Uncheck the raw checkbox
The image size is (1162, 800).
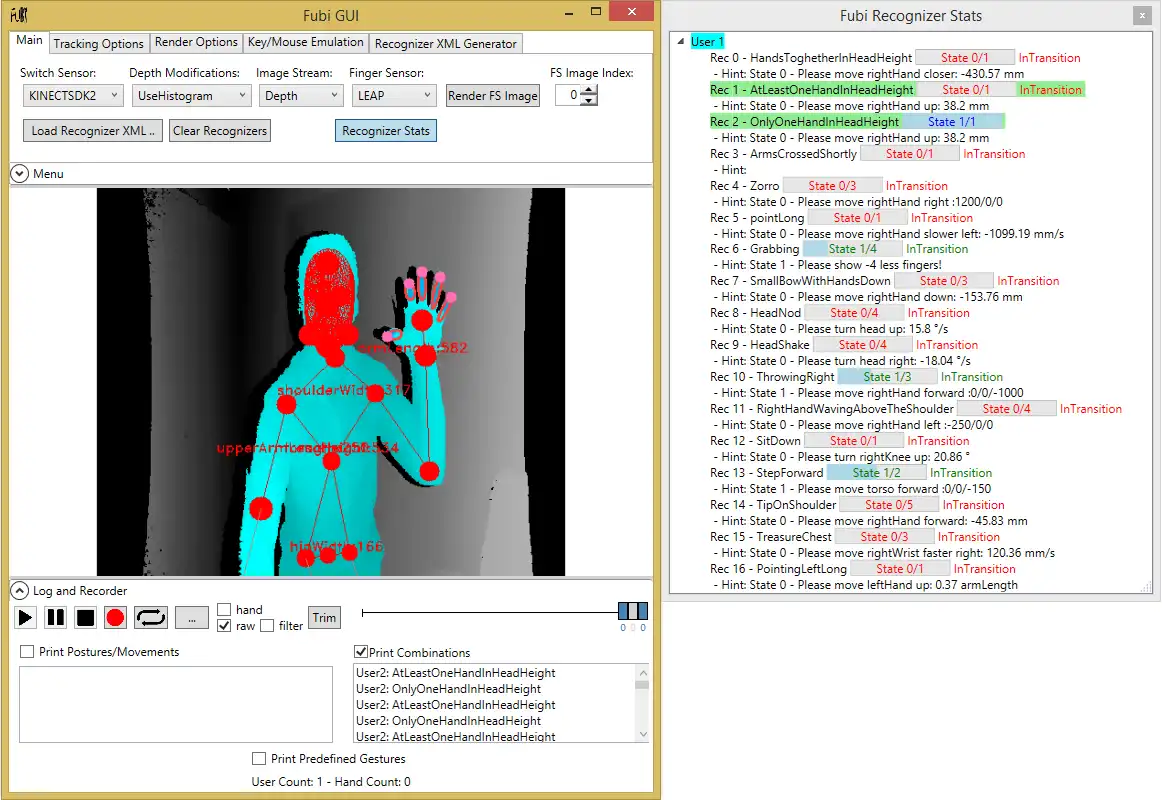click(x=224, y=626)
